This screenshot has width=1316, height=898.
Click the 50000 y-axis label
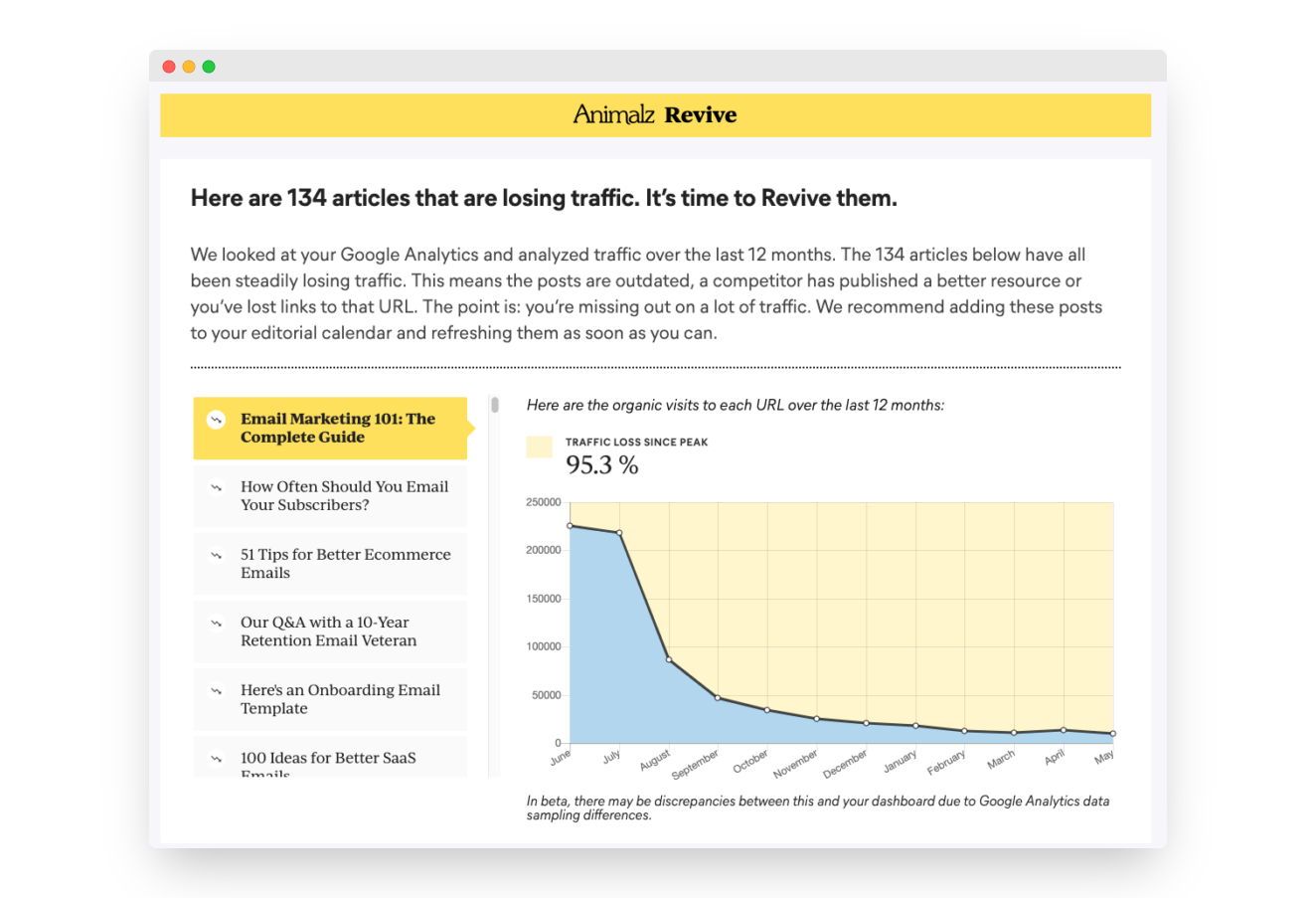pos(547,695)
